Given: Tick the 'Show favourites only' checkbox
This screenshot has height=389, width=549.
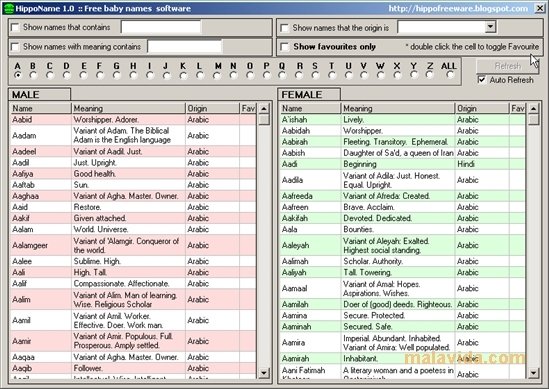Looking at the screenshot, I should (x=285, y=47).
